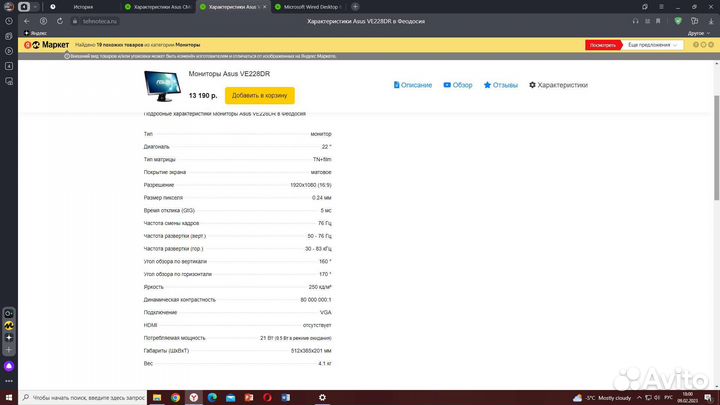This screenshot has width=720, height=405.
Task: Click the red Посмотреть button
Action: (603, 45)
